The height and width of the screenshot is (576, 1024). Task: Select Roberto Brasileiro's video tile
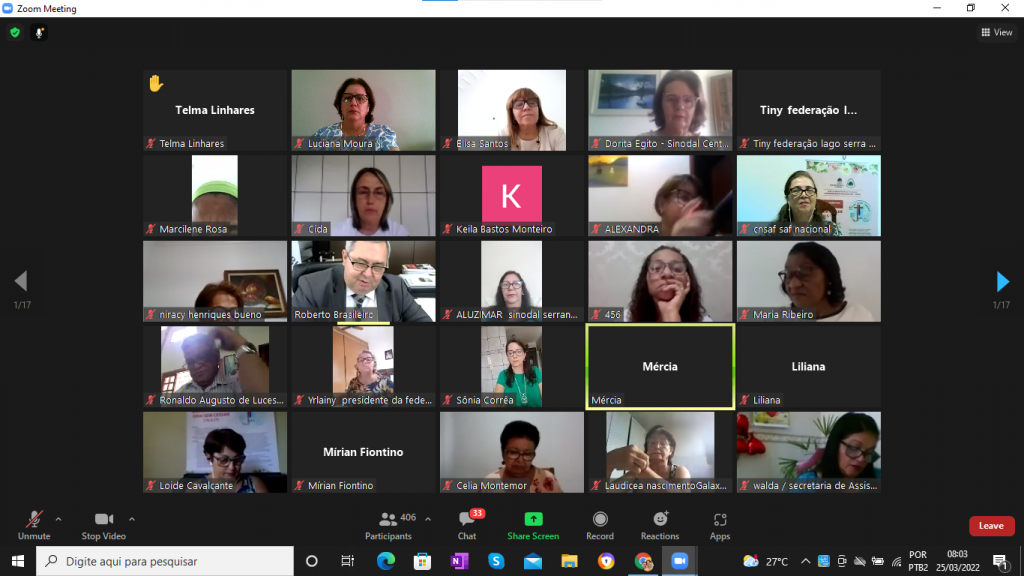click(x=363, y=281)
